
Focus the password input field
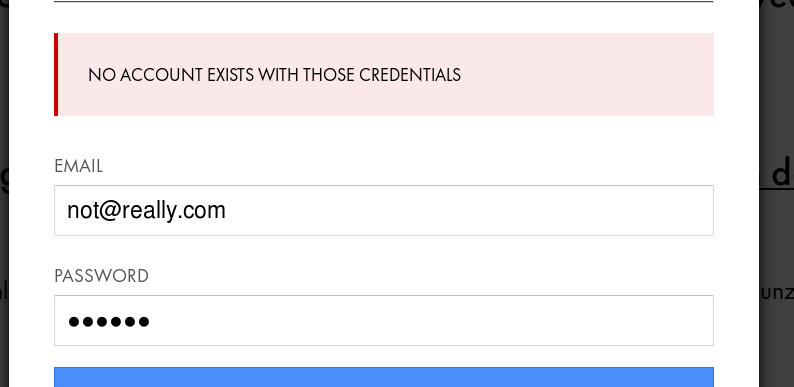(x=384, y=321)
